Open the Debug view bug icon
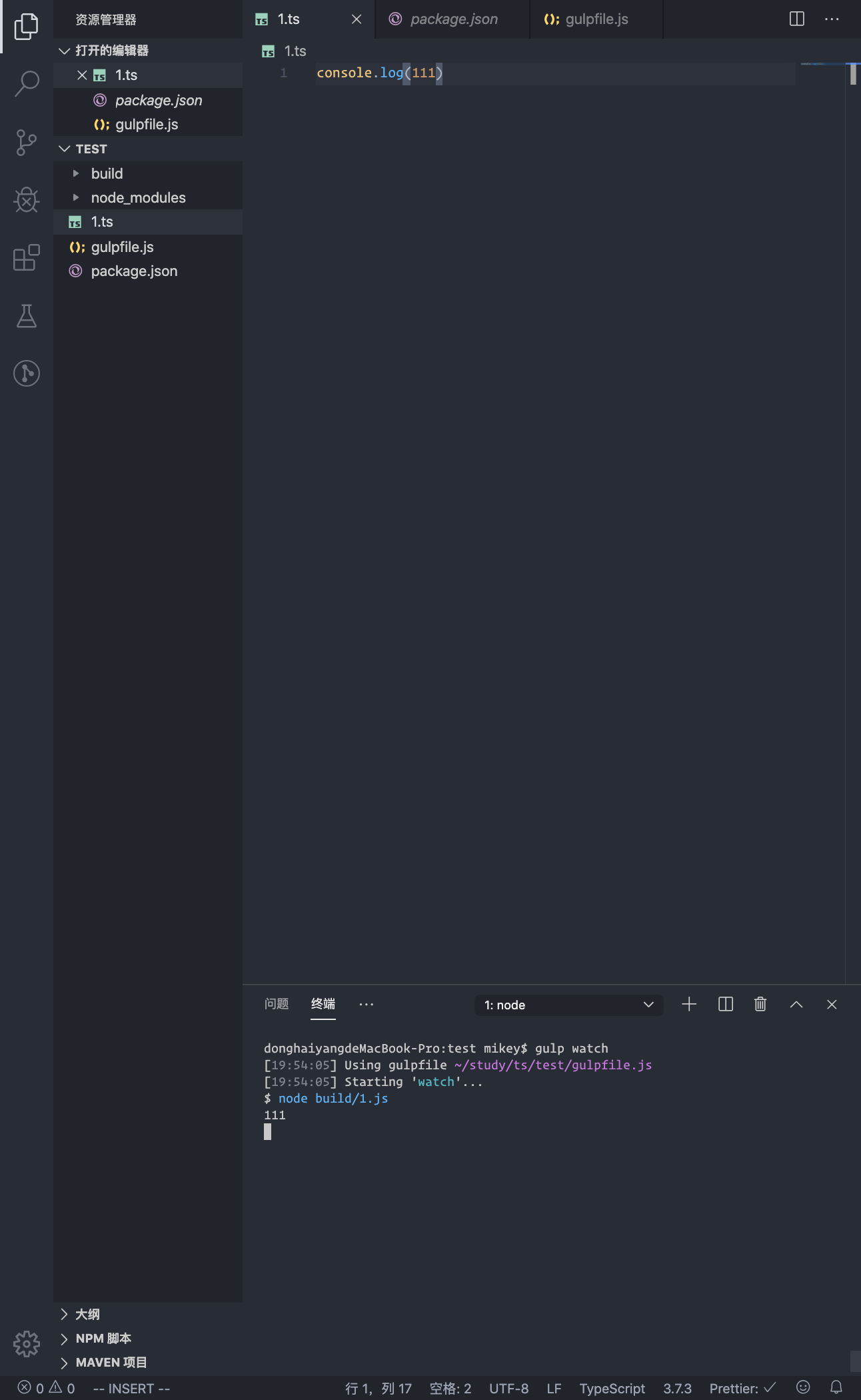The width and height of the screenshot is (861, 1400). pos(27,200)
